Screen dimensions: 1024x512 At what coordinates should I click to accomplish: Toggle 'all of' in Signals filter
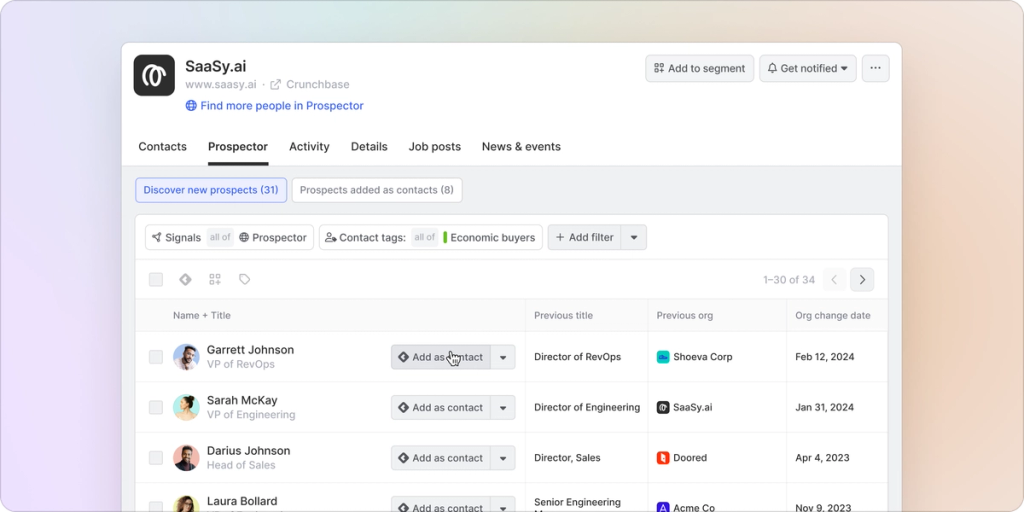pos(220,238)
